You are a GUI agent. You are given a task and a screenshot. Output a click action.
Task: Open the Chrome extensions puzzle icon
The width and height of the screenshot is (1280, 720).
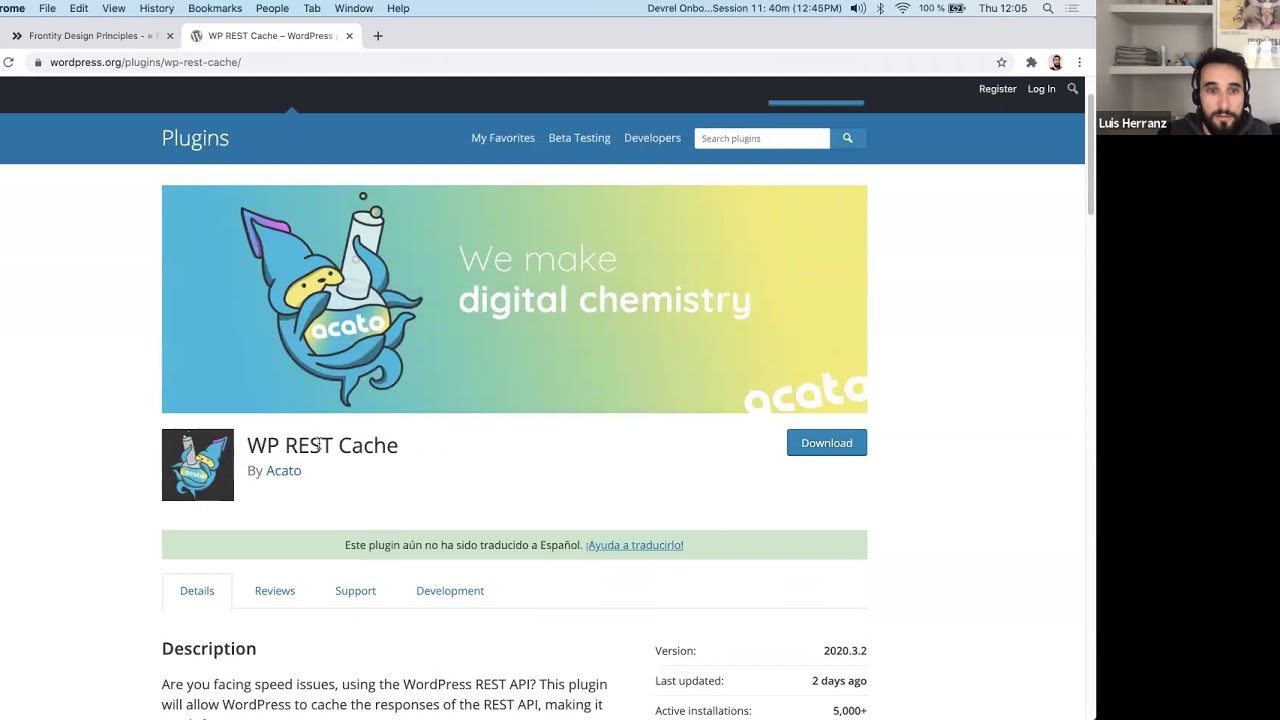1031,62
